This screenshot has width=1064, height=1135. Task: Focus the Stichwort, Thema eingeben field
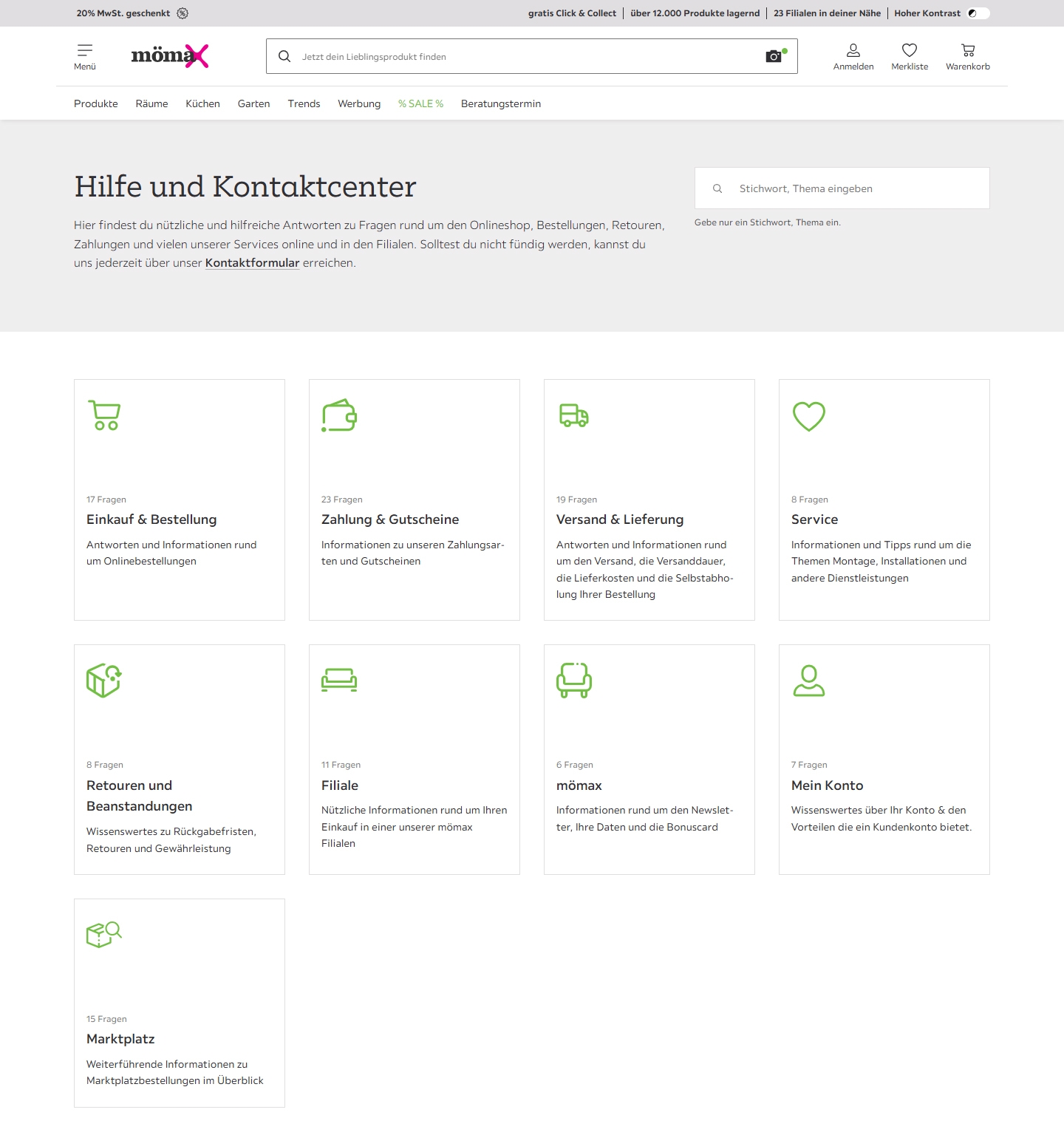coord(842,188)
